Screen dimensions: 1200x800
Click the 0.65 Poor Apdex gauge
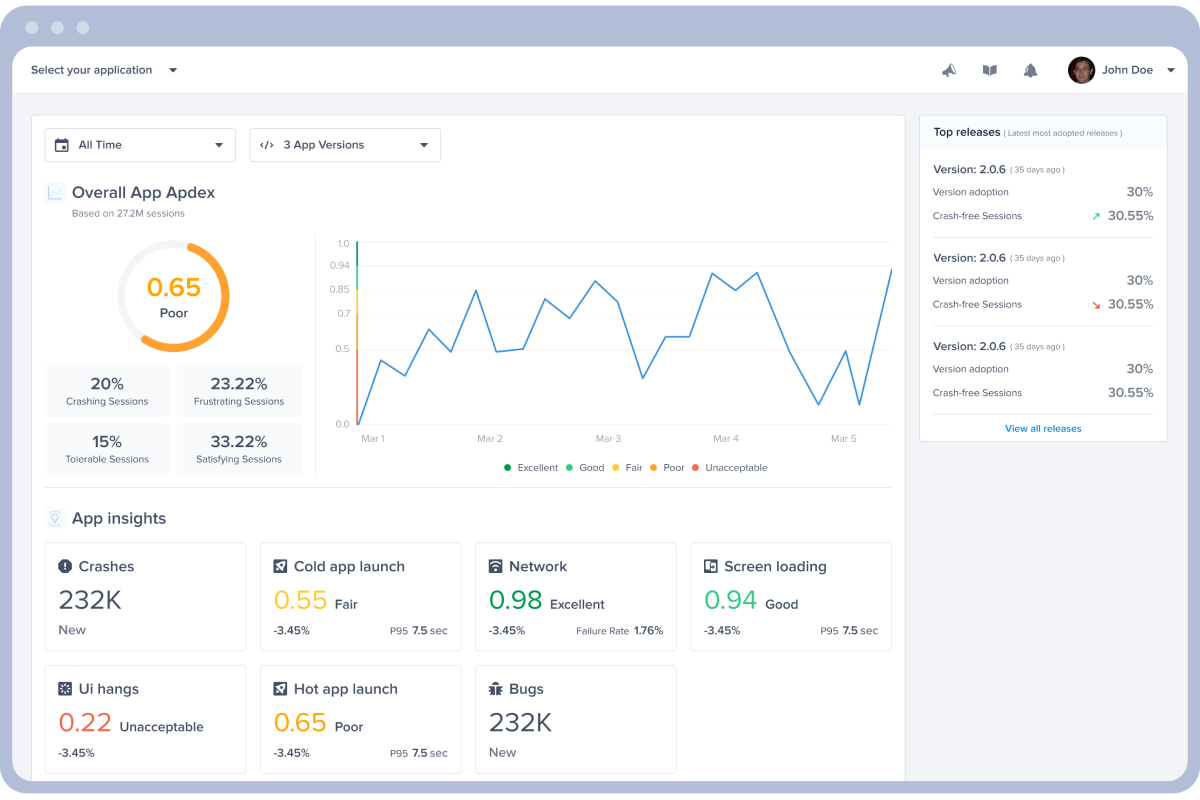point(173,296)
